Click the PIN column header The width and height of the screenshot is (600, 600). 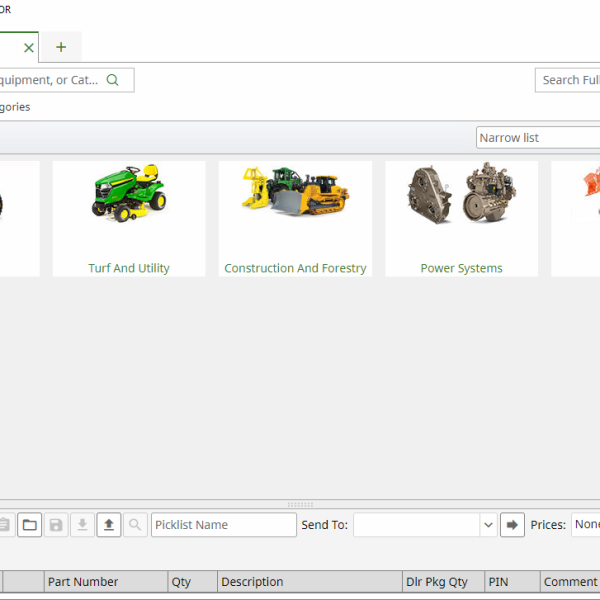pyautogui.click(x=512, y=582)
